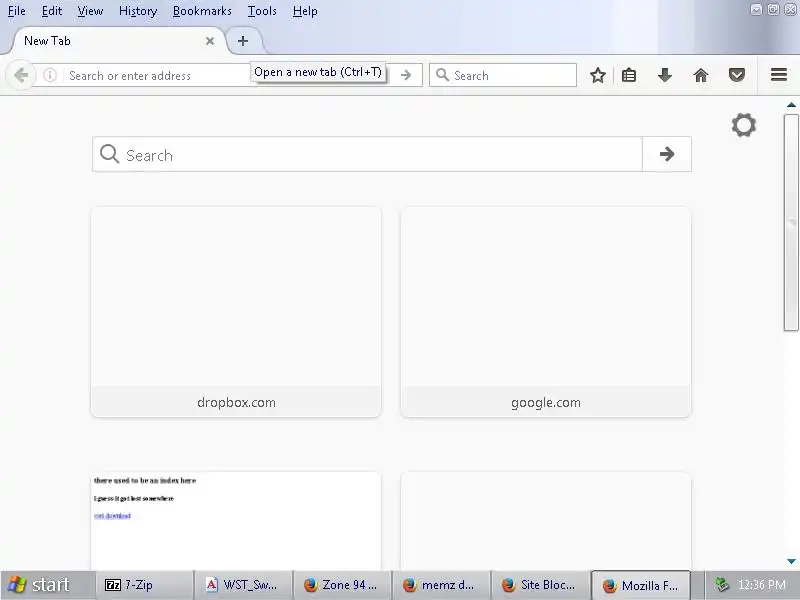Open the dropbox.com tile

coord(236,312)
